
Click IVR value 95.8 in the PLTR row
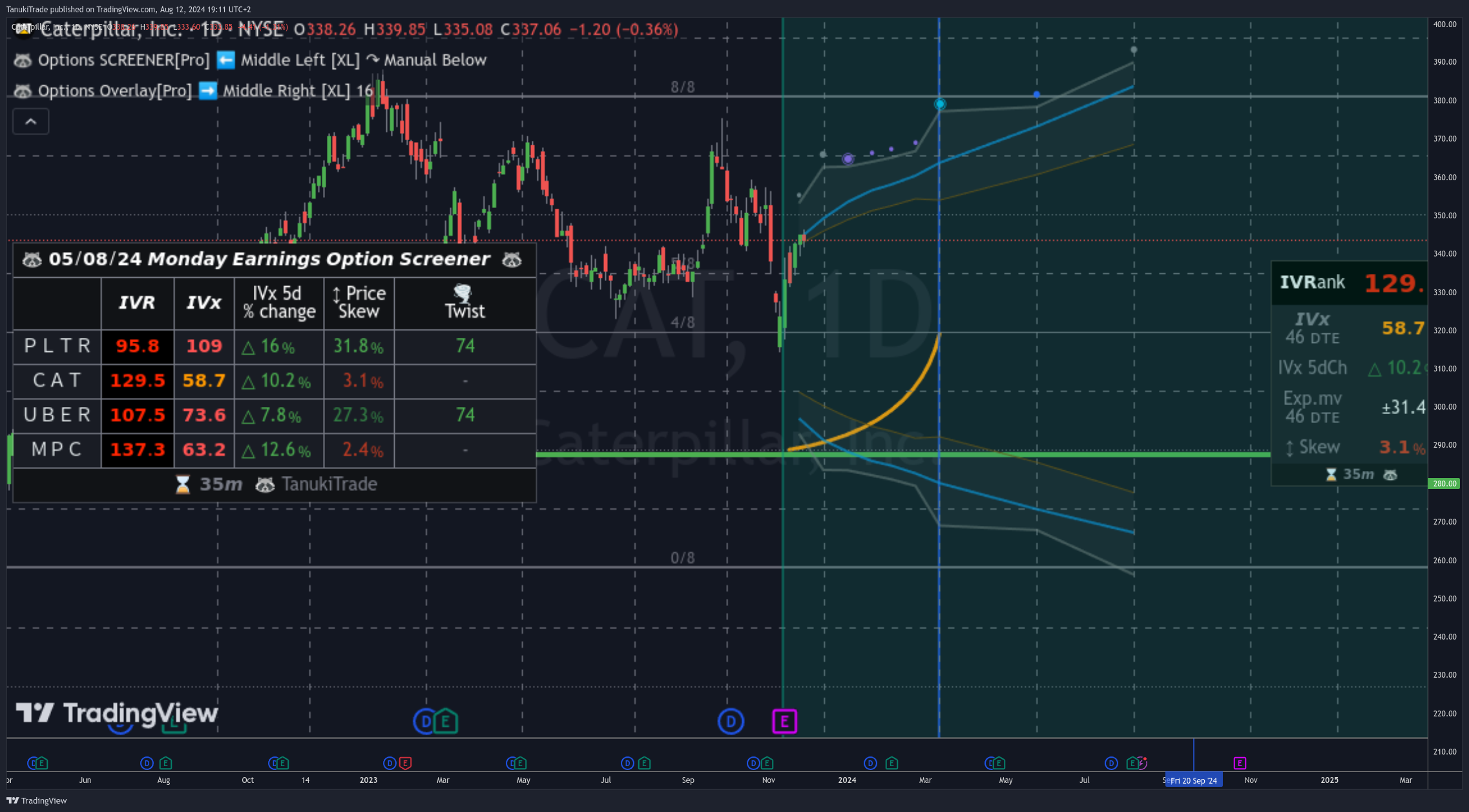pyautogui.click(x=138, y=346)
